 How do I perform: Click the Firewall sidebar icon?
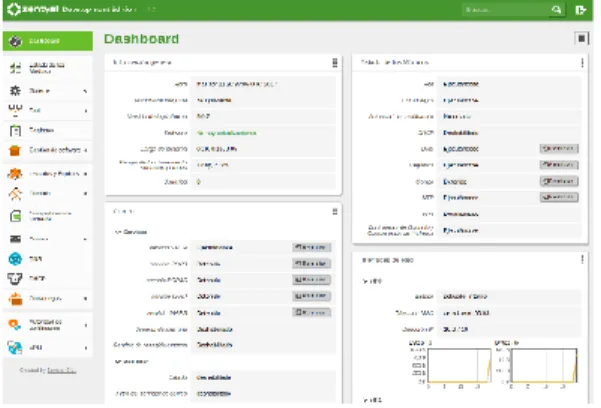(15, 298)
